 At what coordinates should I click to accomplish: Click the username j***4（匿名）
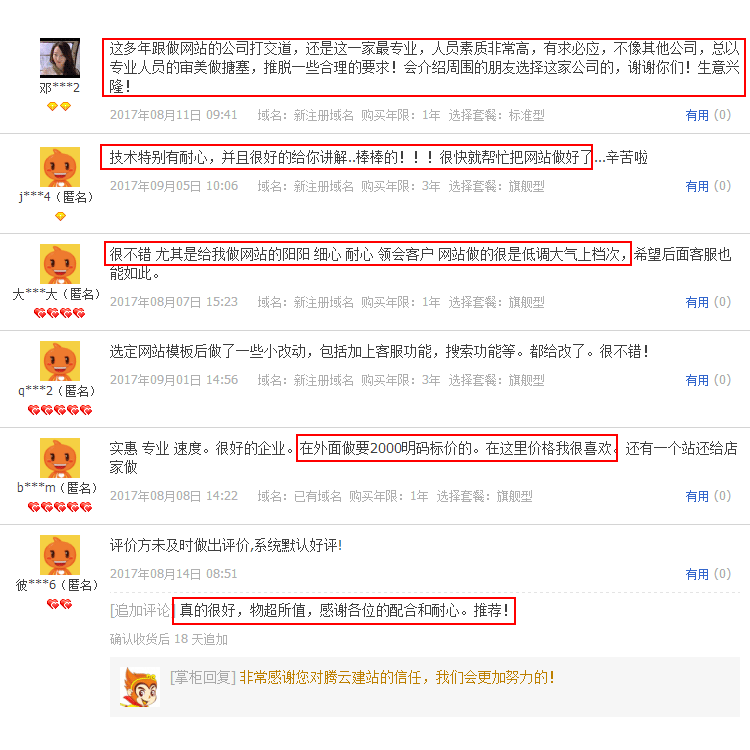pos(56,197)
